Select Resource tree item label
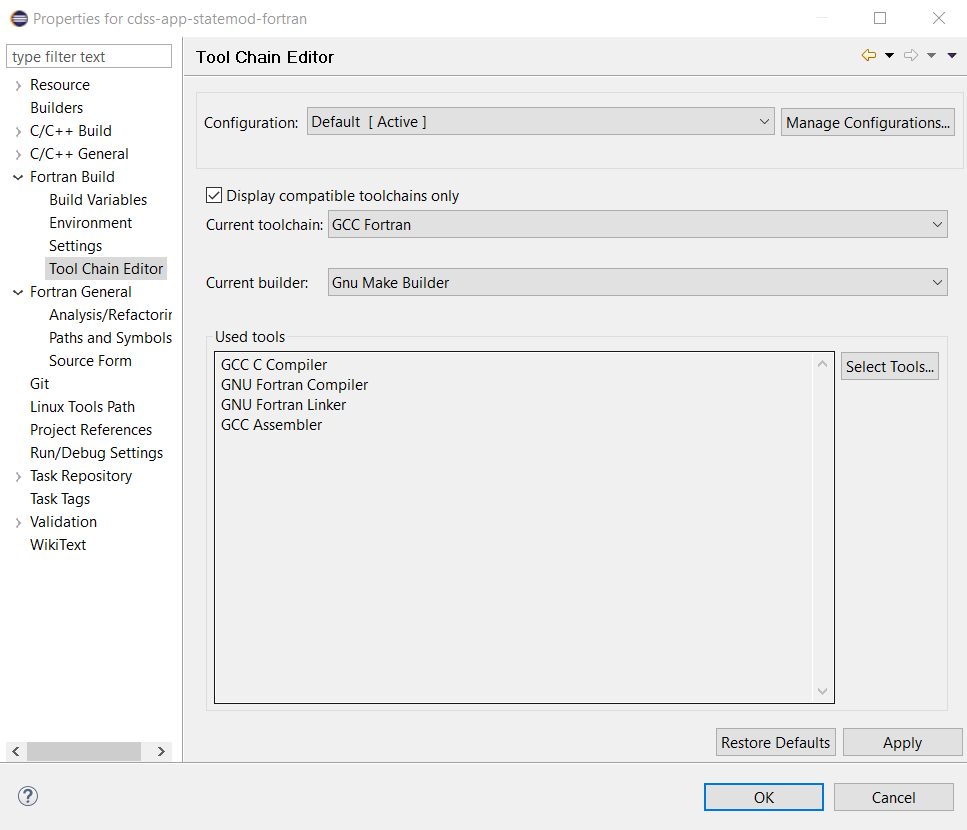Image resolution: width=967 pixels, height=830 pixels. tap(60, 85)
